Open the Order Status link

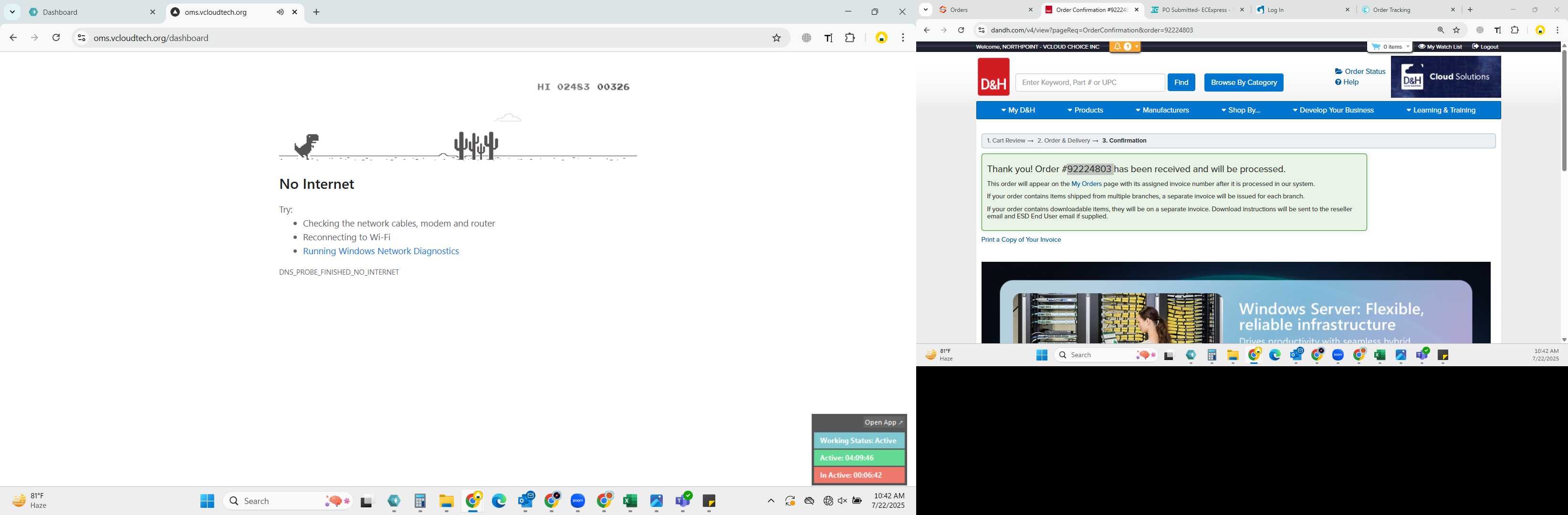[x=1360, y=72]
